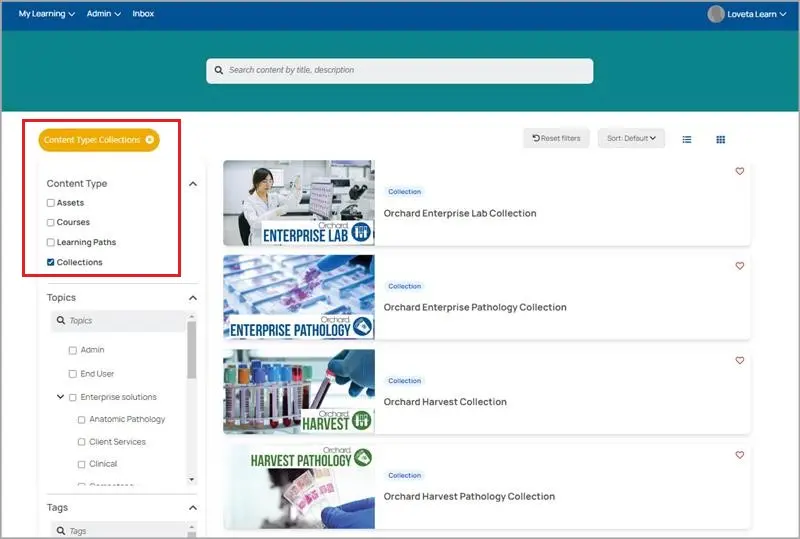Focus the main content search field
This screenshot has height=539, width=800.
pyautogui.click(x=399, y=70)
